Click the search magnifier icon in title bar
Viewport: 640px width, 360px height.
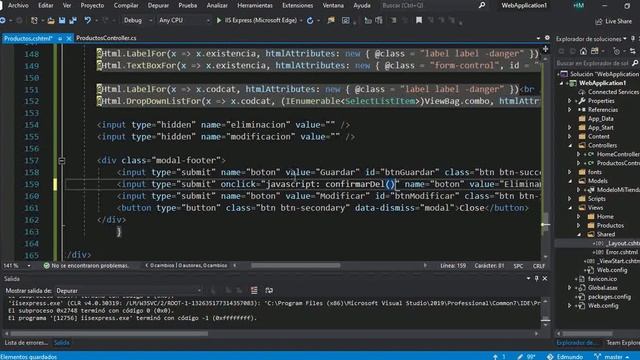click(482, 5)
